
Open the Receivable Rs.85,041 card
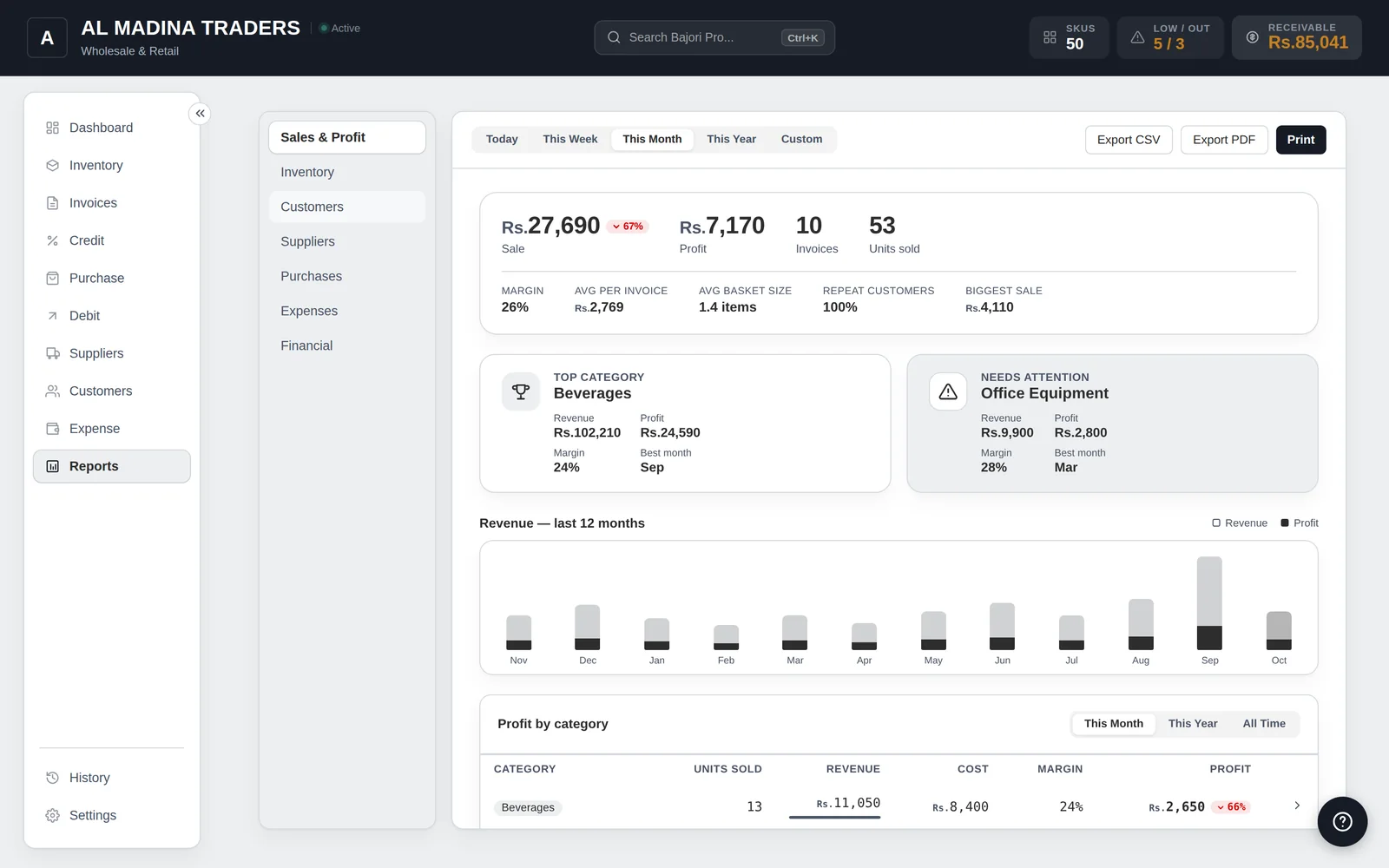tap(1297, 37)
